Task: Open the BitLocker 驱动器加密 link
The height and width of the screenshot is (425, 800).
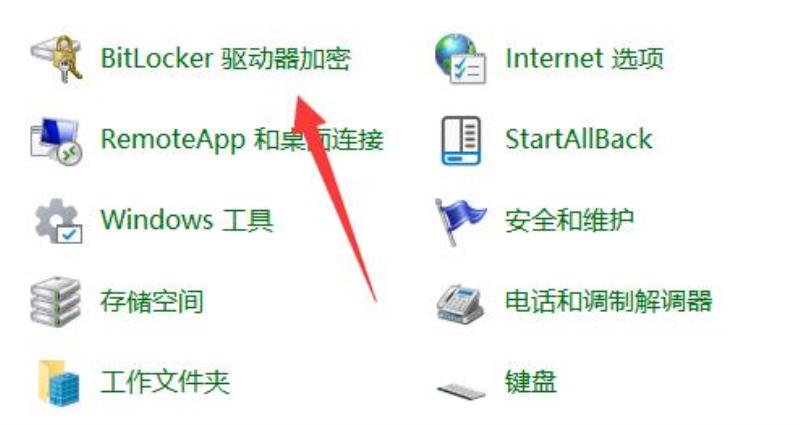Action: point(226,59)
